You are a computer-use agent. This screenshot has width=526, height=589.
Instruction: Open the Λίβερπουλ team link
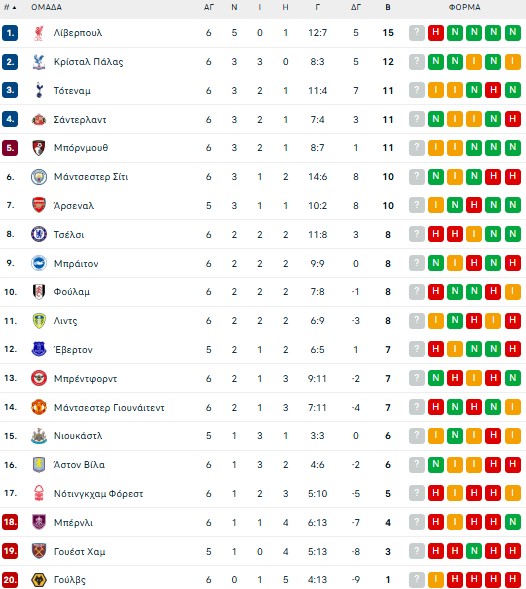tap(78, 33)
